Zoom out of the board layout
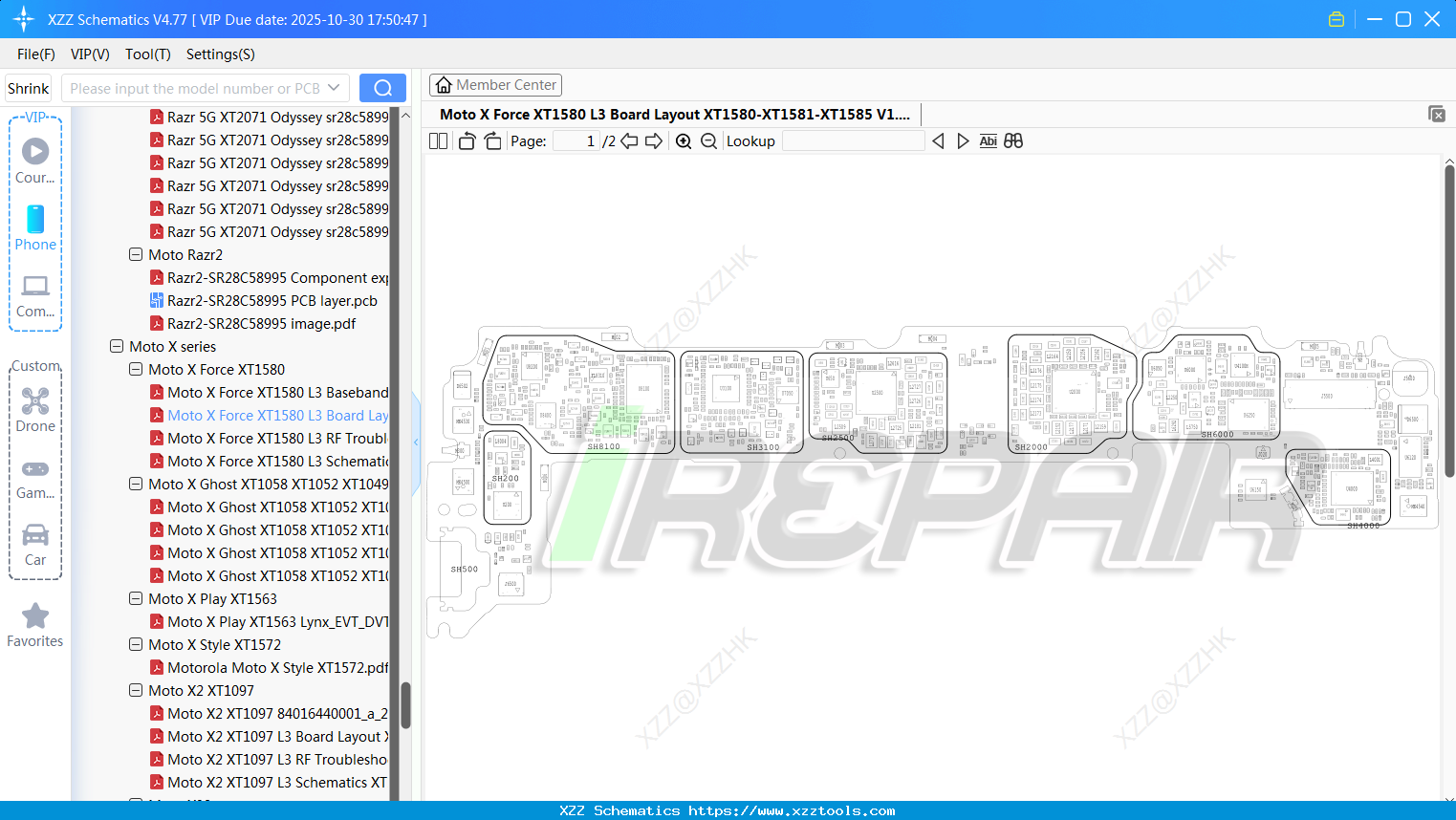 pos(707,140)
